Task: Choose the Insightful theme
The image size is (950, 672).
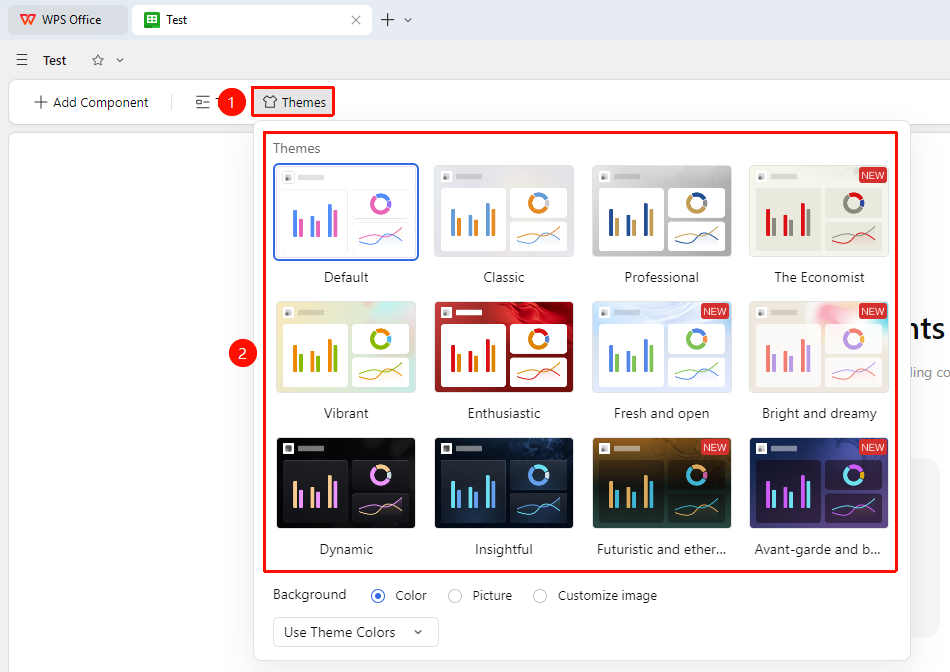Action: (504, 483)
